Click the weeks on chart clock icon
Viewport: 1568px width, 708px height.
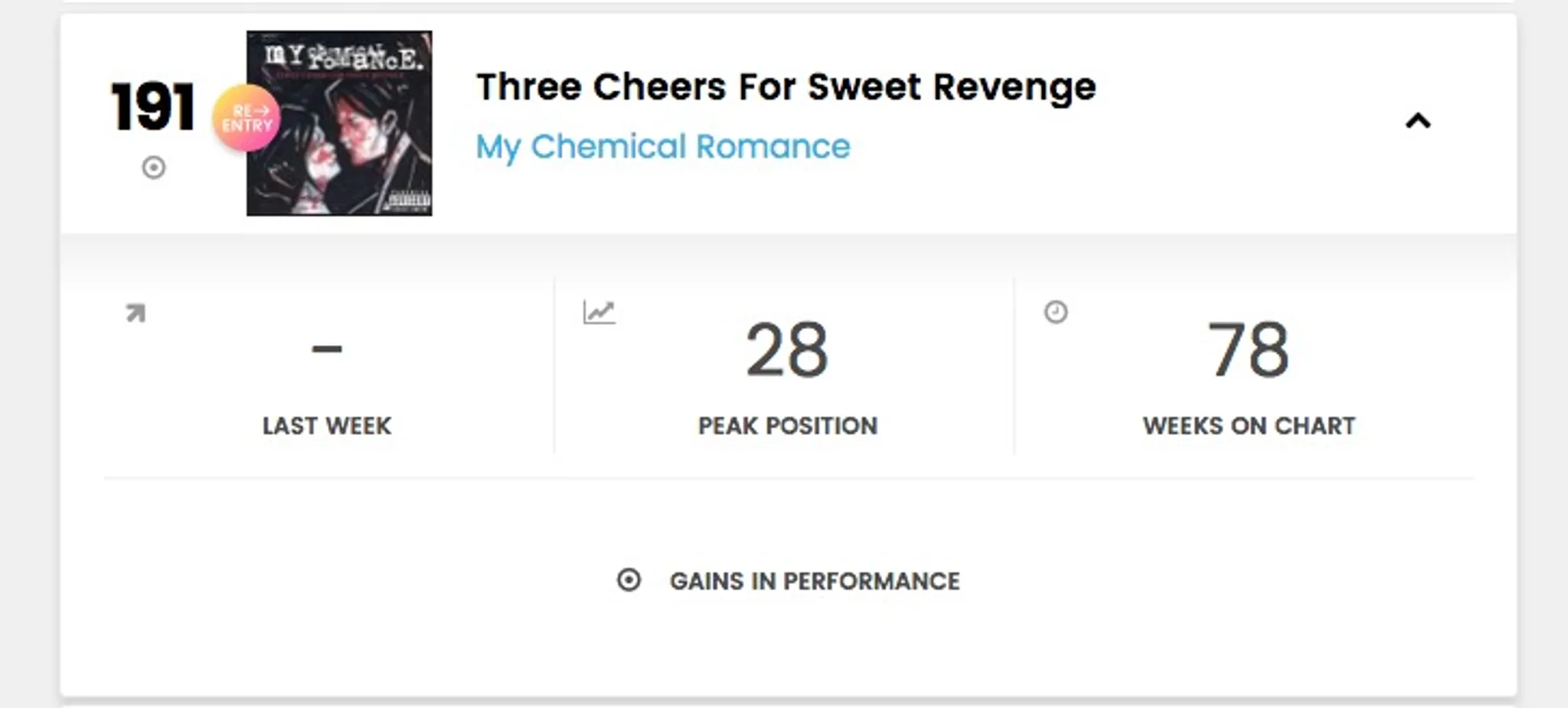(x=1057, y=312)
